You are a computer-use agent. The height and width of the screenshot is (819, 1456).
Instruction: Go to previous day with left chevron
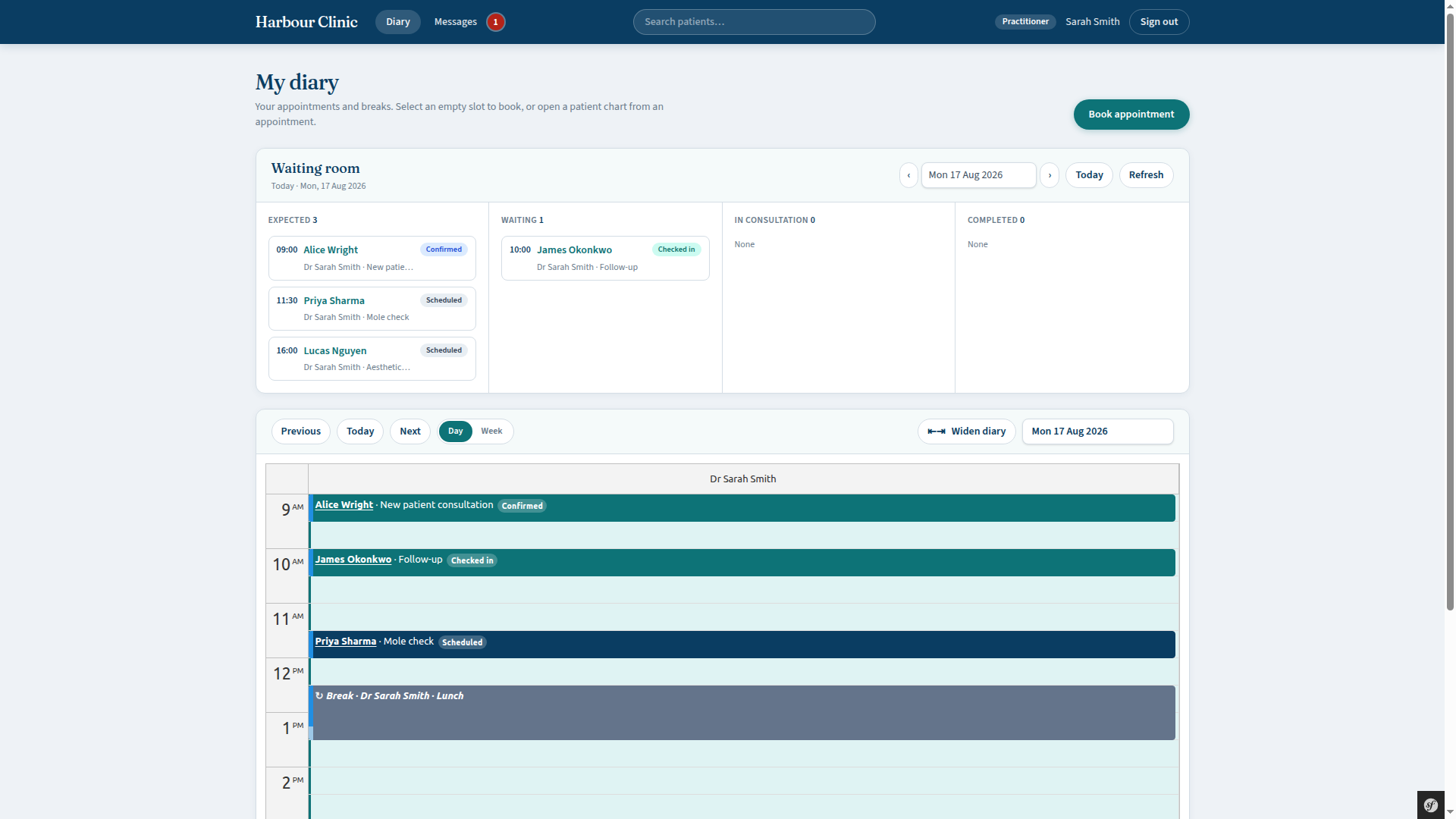908,175
